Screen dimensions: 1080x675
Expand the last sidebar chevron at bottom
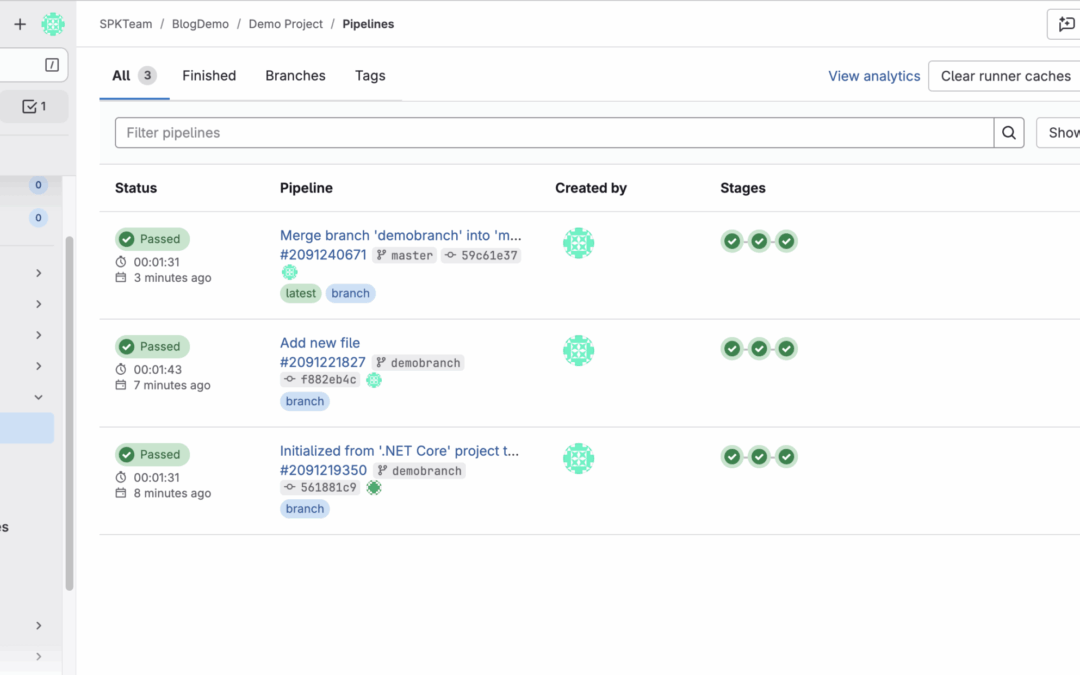click(x=39, y=656)
